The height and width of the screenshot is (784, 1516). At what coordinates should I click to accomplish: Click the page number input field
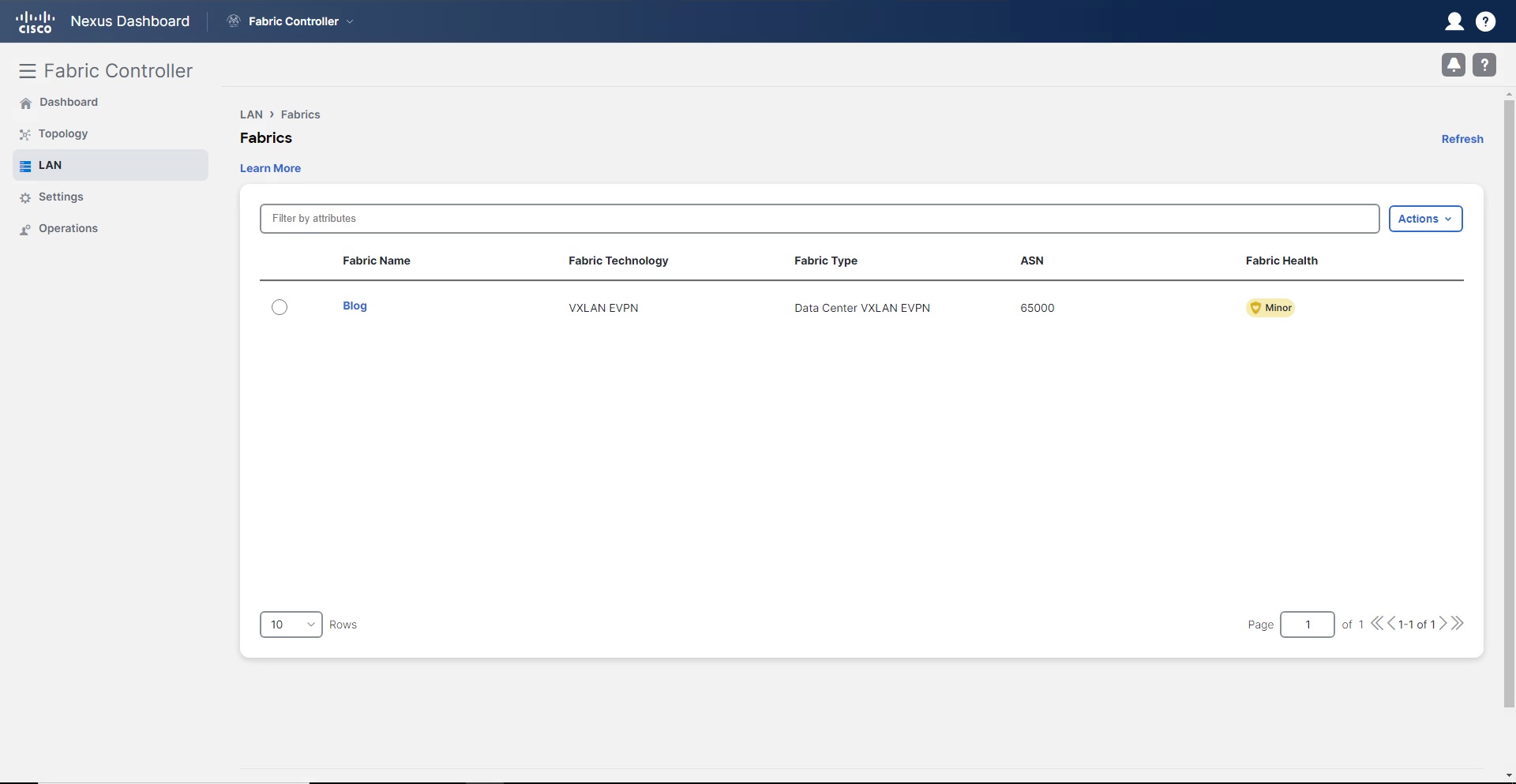tap(1307, 625)
